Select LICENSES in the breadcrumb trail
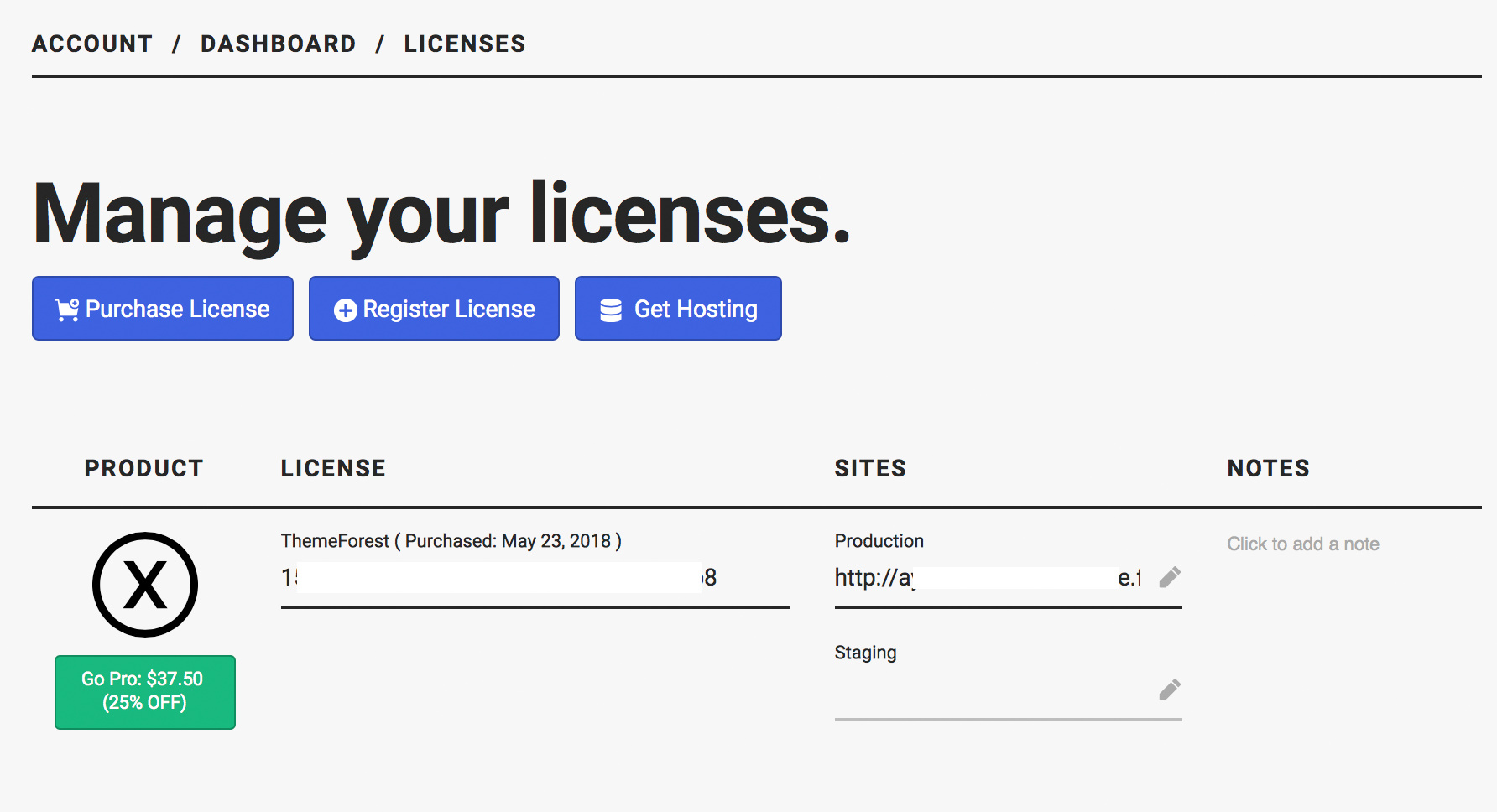The height and width of the screenshot is (812, 1497). [465, 44]
